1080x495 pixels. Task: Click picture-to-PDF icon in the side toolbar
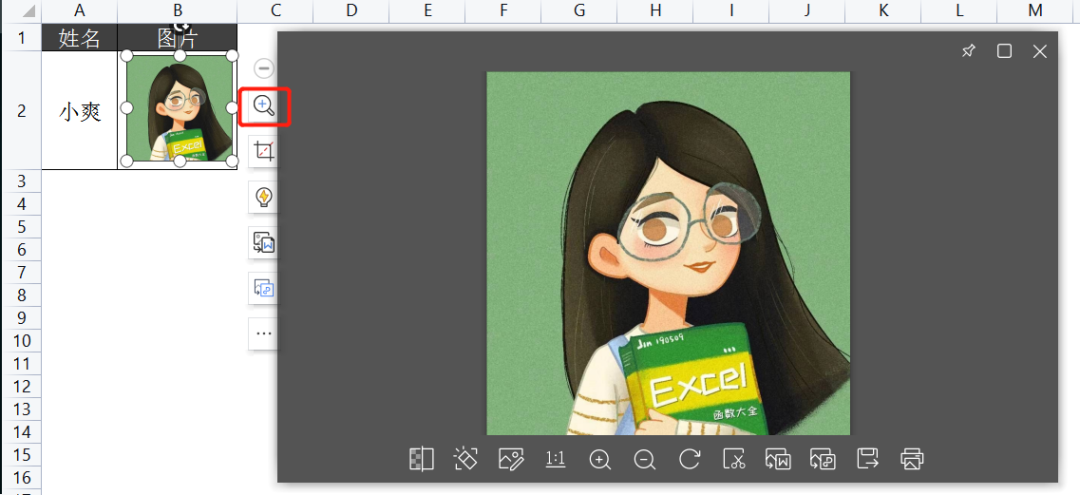coord(264,288)
